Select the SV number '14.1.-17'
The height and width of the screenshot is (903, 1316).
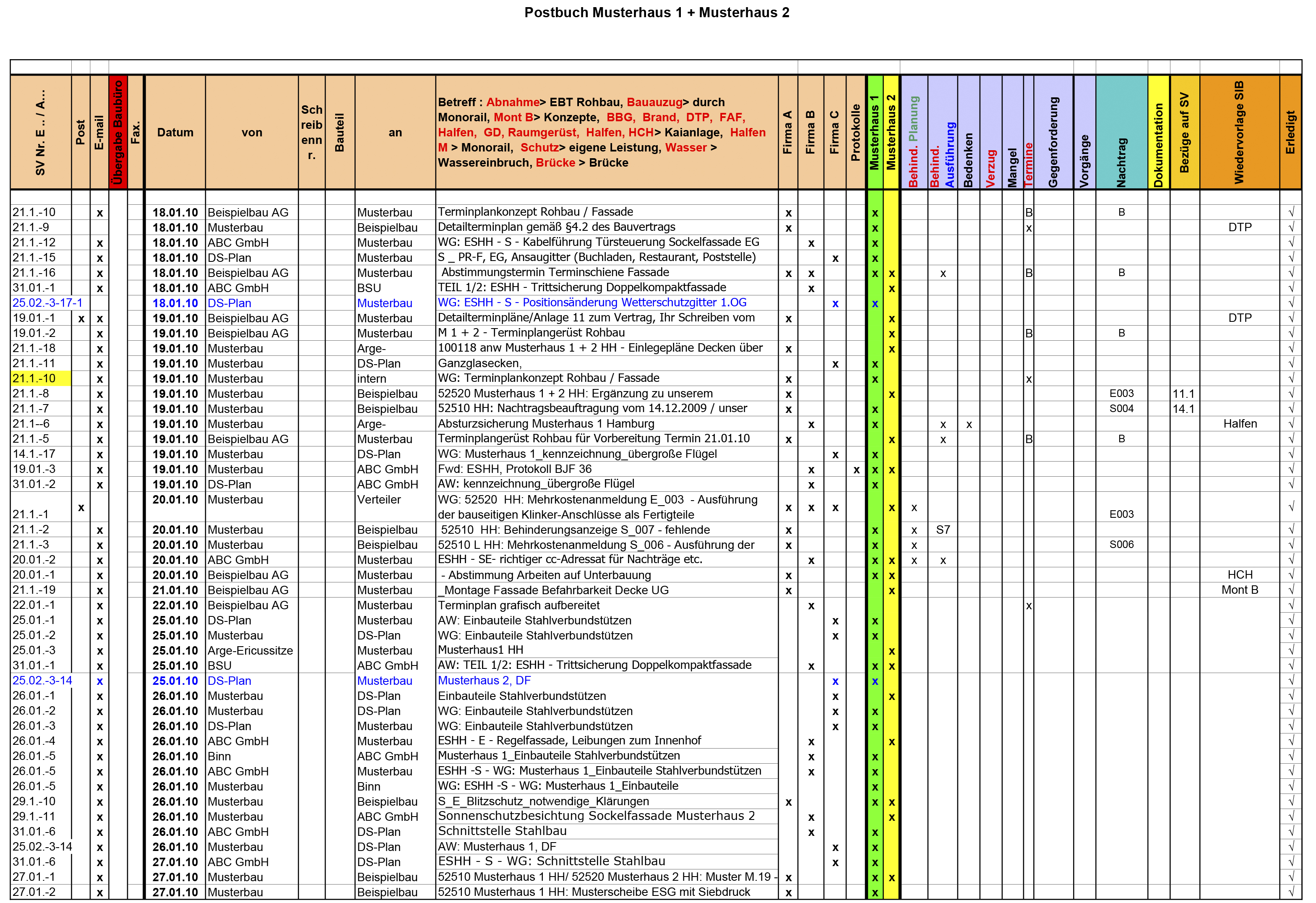[x=34, y=454]
